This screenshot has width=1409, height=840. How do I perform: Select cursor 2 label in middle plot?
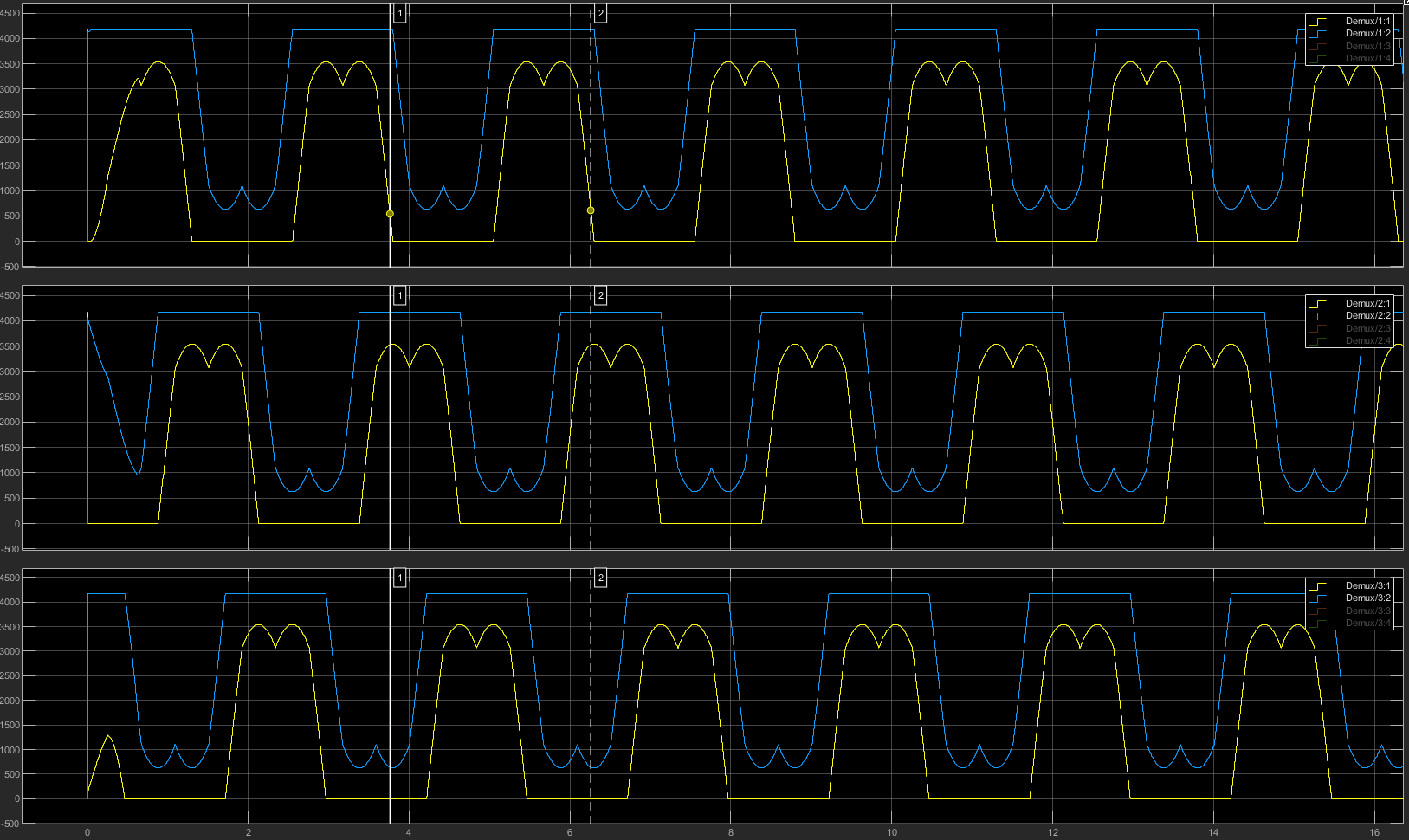600,295
